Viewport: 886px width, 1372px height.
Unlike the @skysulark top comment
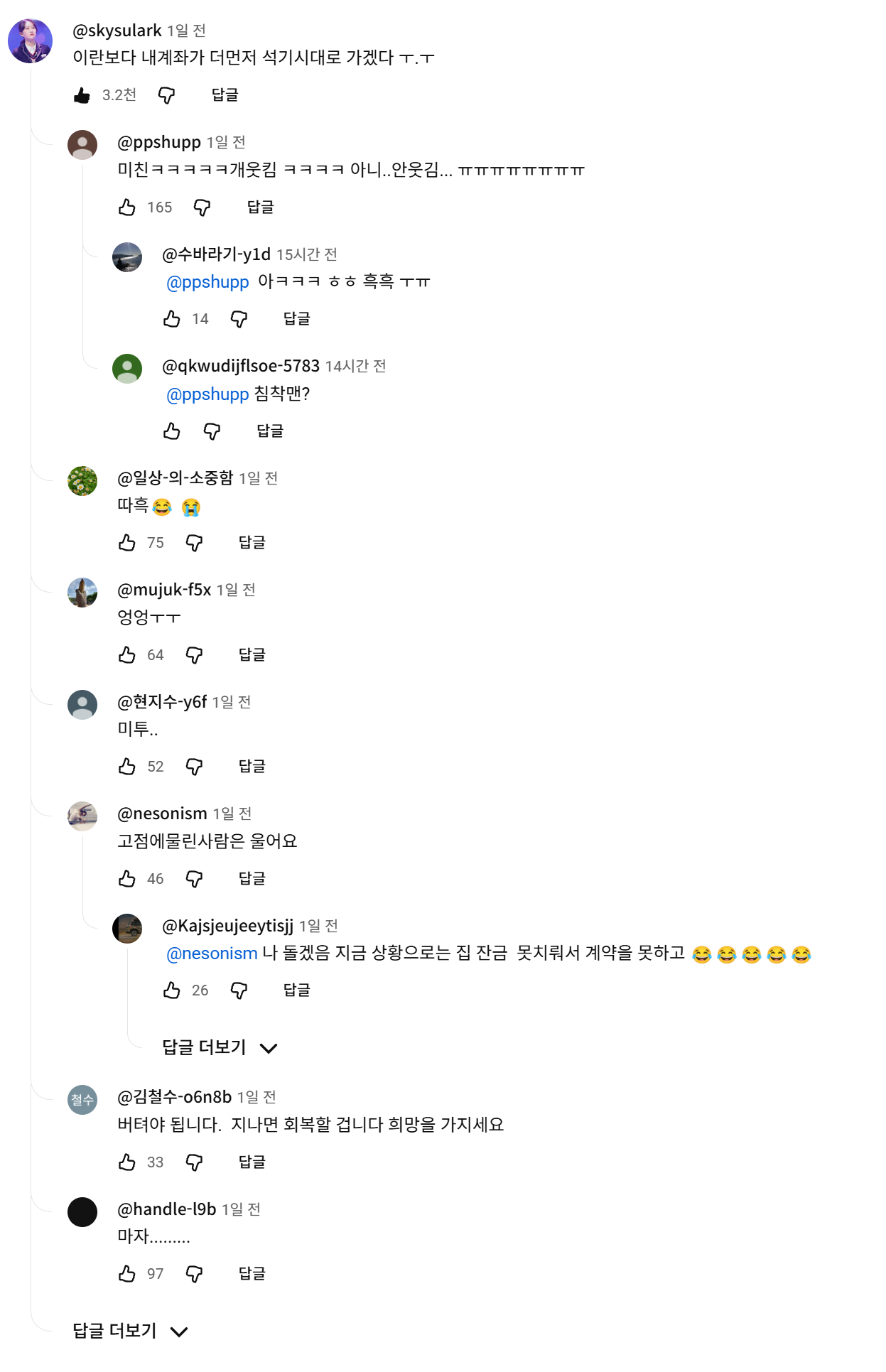pyautogui.click(x=82, y=95)
